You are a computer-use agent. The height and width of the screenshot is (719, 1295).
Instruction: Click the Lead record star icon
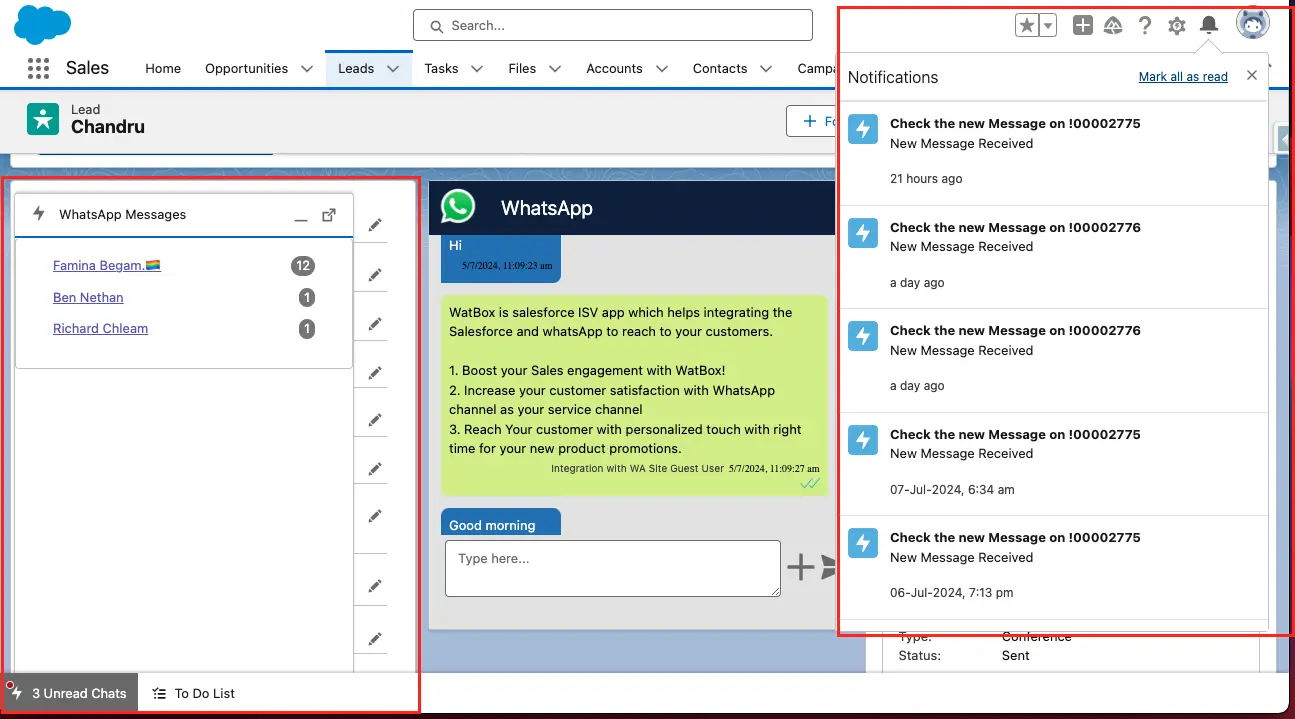tap(43, 119)
